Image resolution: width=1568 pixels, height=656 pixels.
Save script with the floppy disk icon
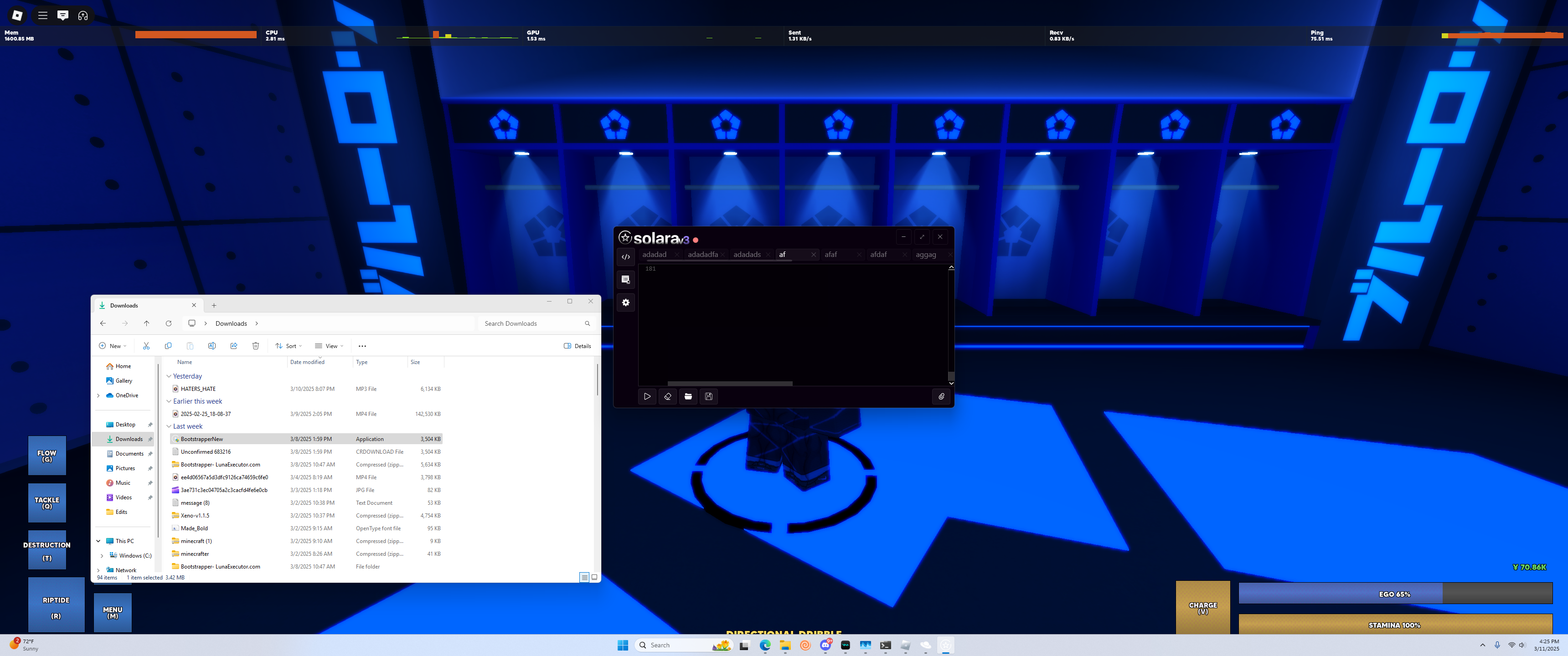708,396
